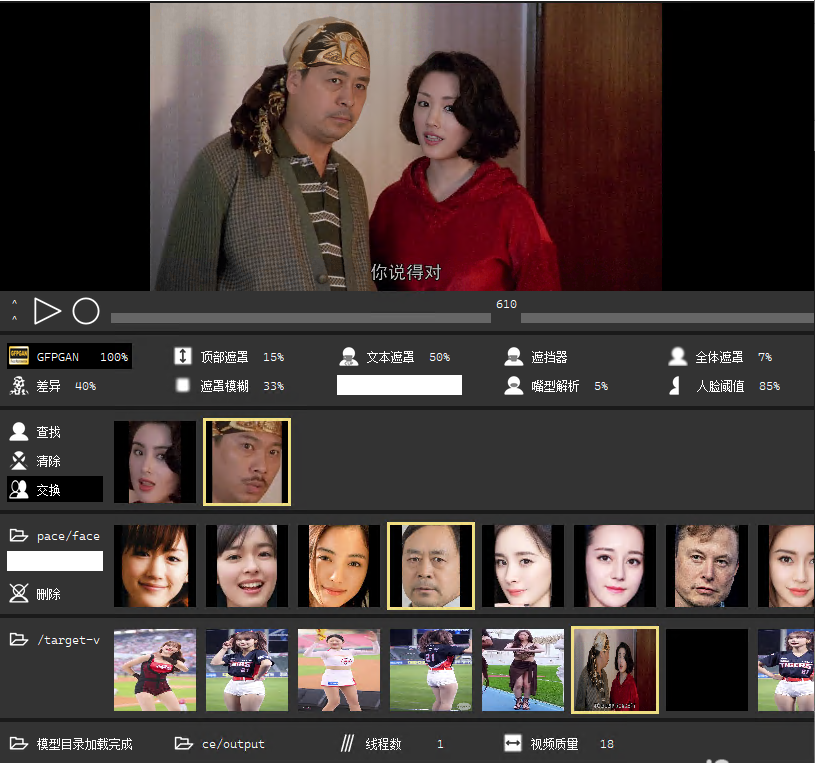Toggle the 嘴型解析 icon
The height and width of the screenshot is (763, 815).
point(514,386)
